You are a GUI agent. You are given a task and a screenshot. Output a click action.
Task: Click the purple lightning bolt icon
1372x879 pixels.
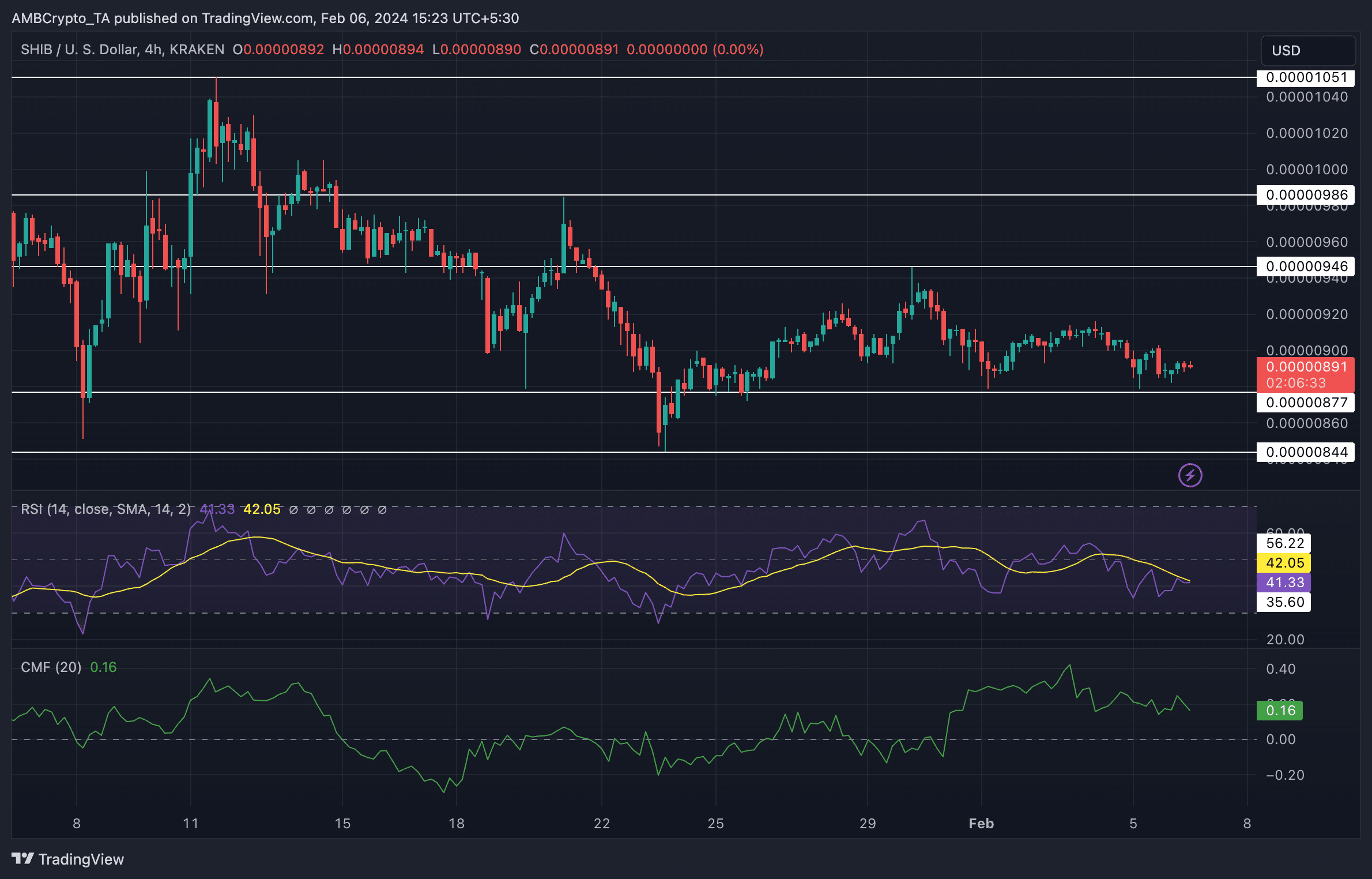[x=1190, y=475]
